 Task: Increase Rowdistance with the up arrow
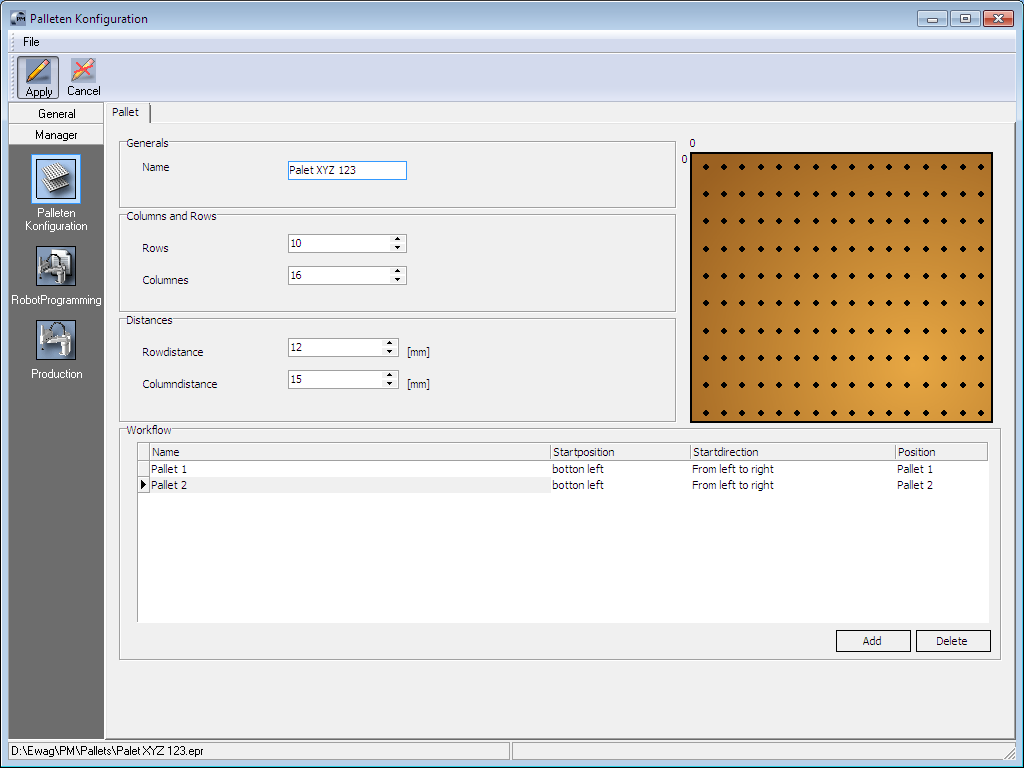[x=390, y=343]
